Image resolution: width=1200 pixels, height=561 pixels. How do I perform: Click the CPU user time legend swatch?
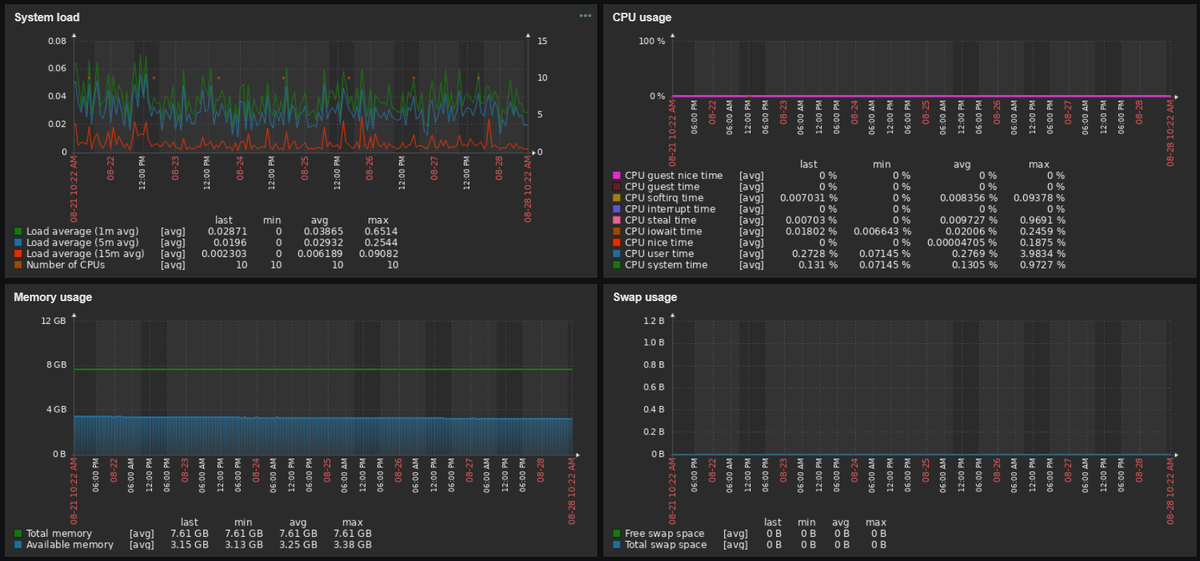(616, 254)
